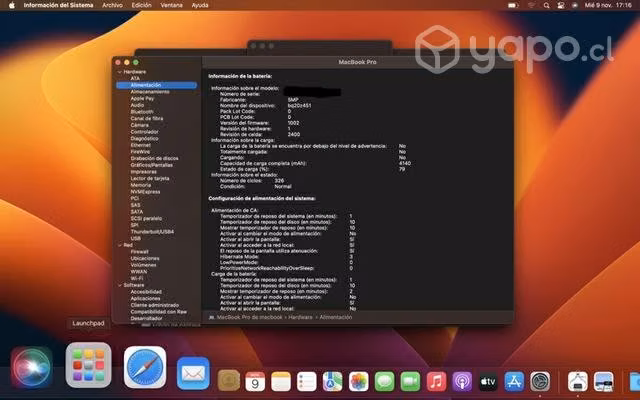
Task: Select Almacenamiento in the sidebar
Action: point(150,92)
